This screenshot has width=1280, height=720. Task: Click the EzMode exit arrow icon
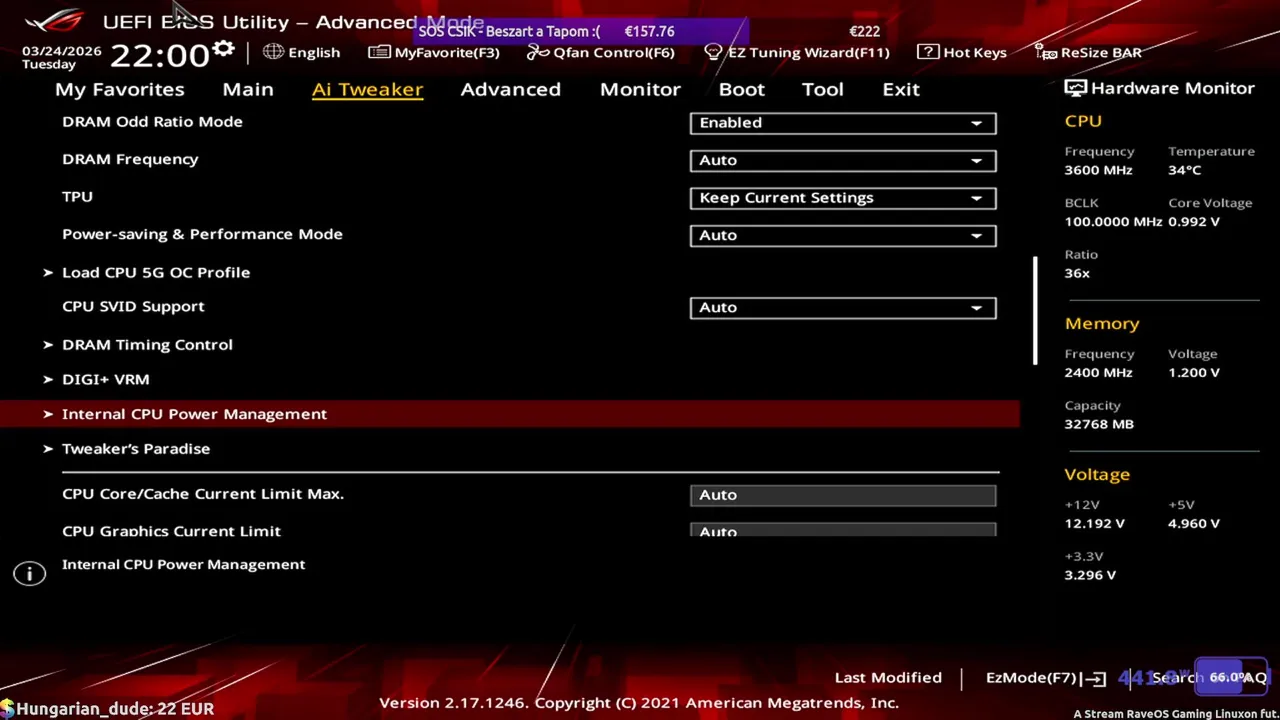1096,678
